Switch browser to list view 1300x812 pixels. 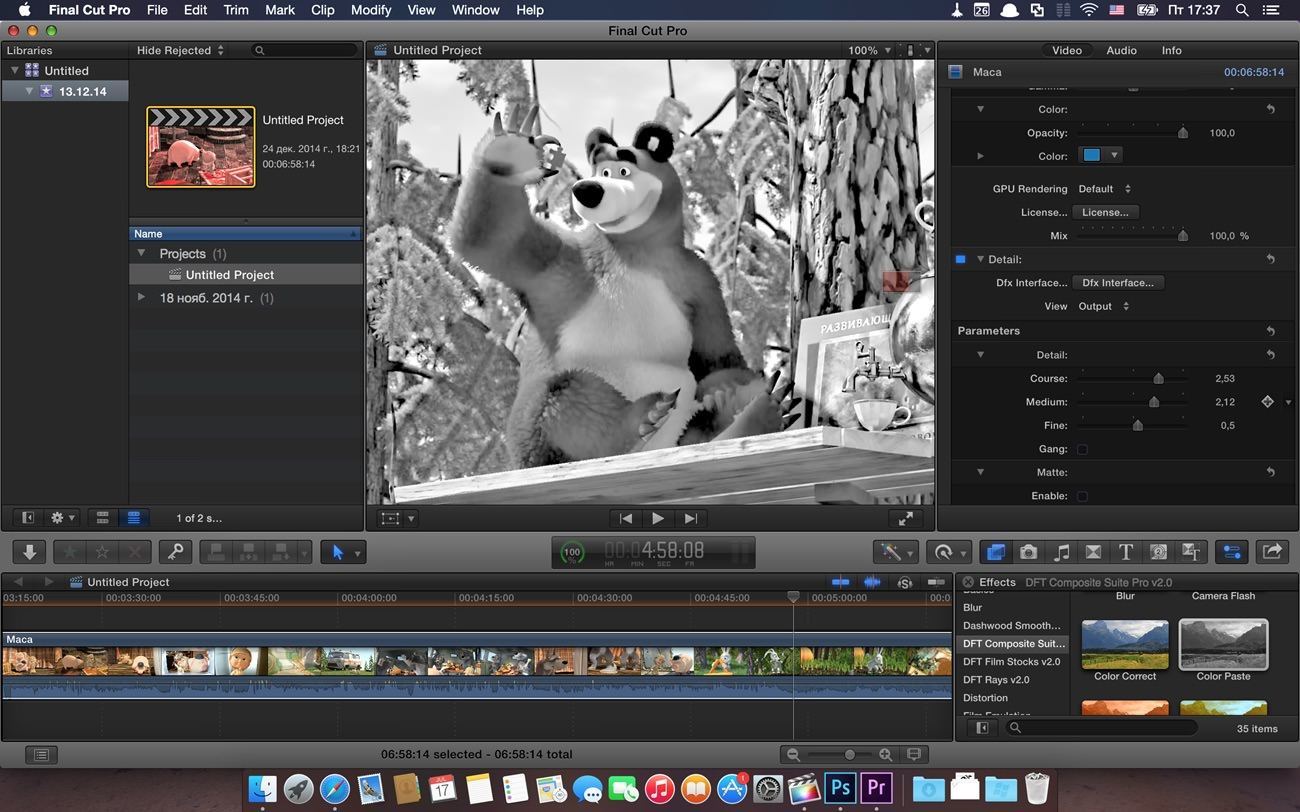click(x=133, y=518)
